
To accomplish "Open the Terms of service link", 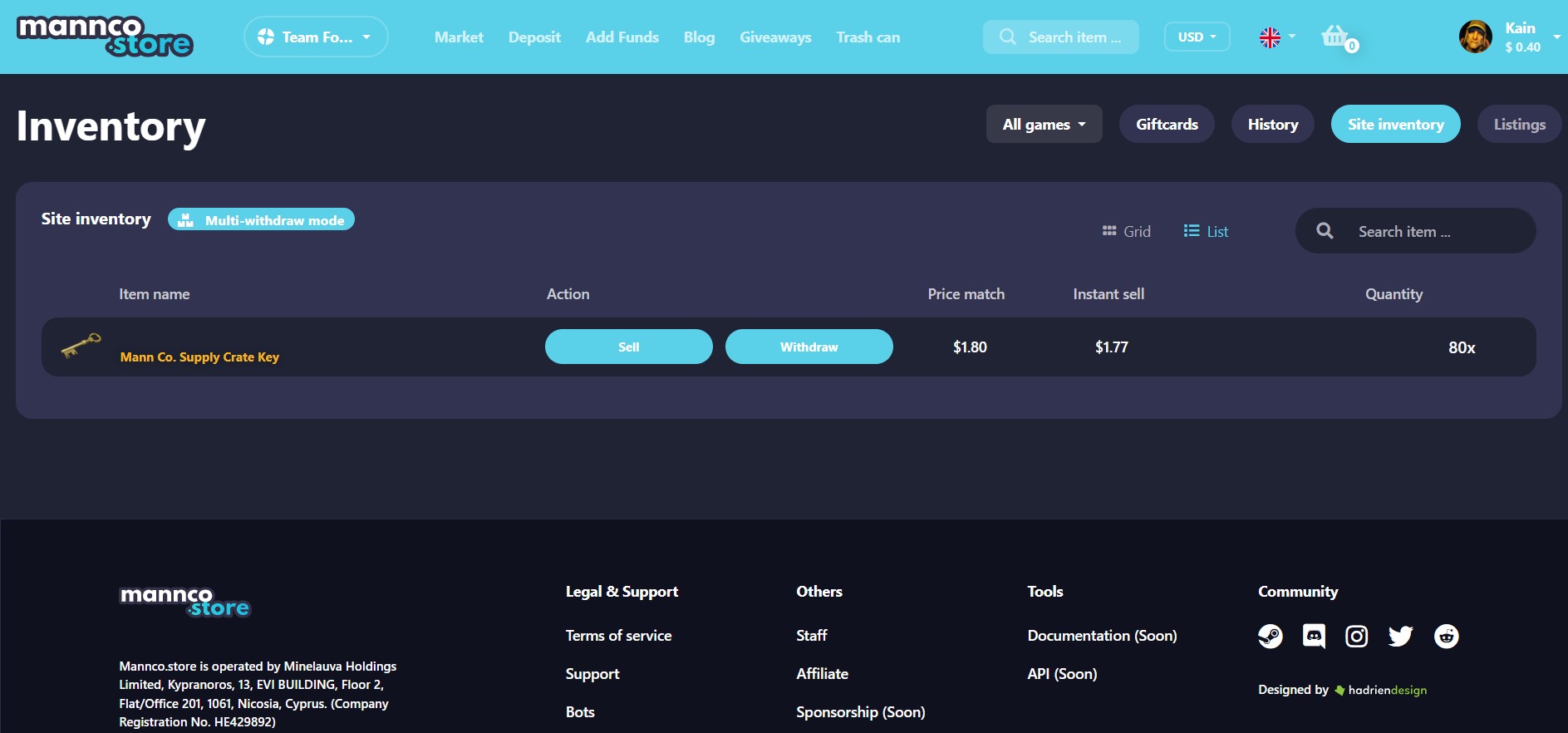I will point(618,635).
